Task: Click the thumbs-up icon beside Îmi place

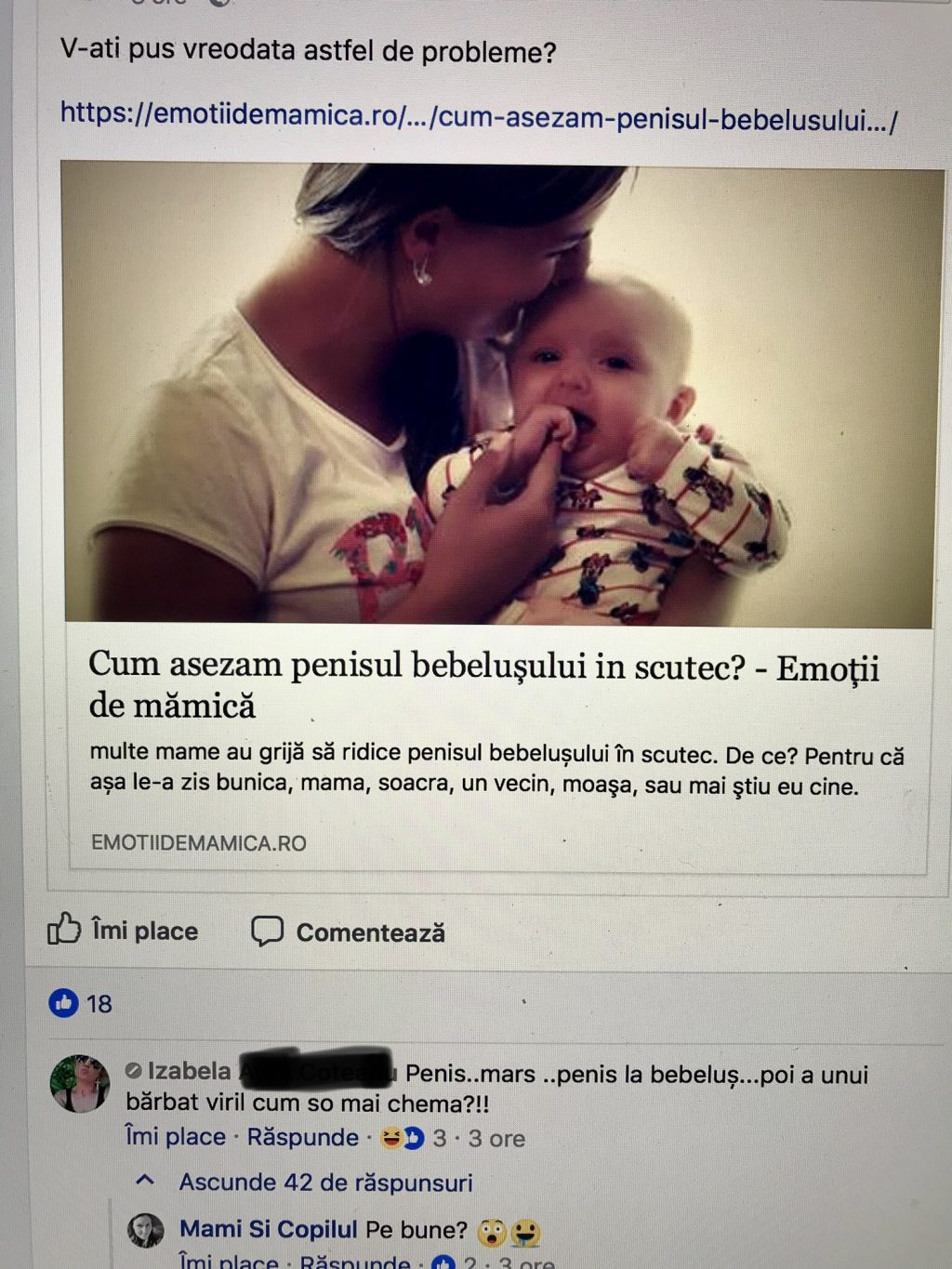Action: click(63, 928)
